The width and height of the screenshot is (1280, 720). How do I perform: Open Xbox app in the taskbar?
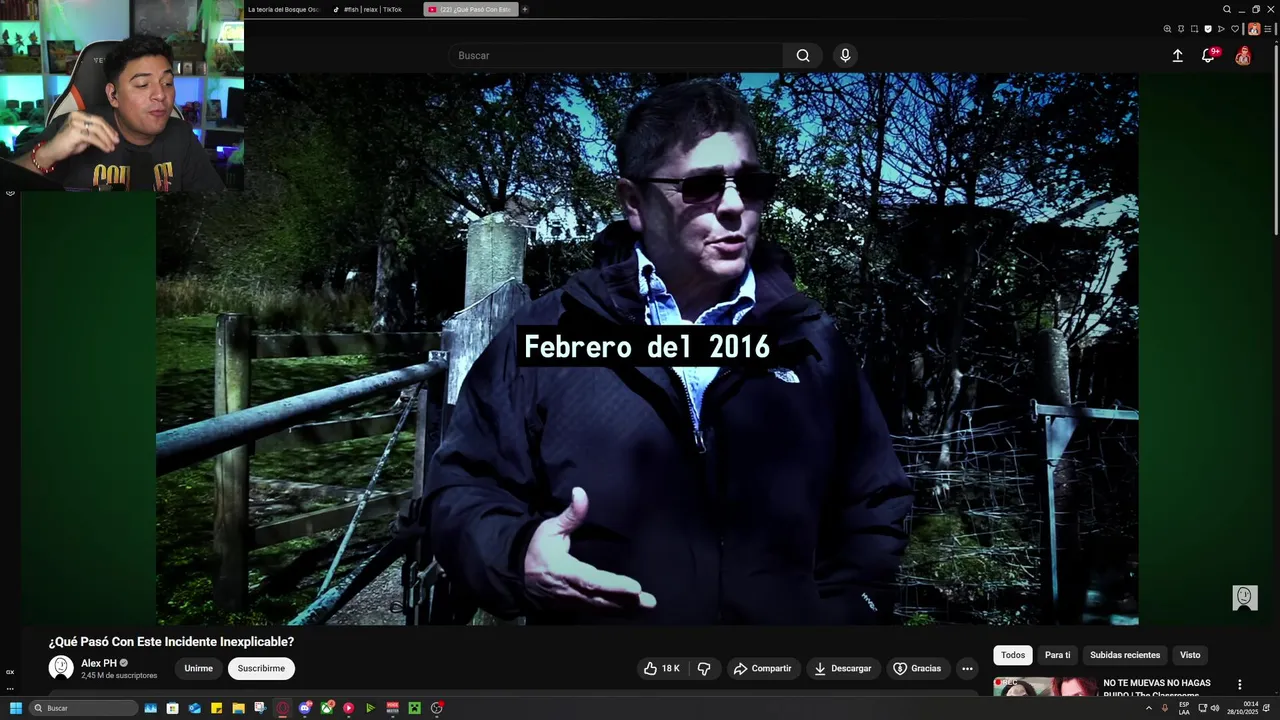point(327,708)
